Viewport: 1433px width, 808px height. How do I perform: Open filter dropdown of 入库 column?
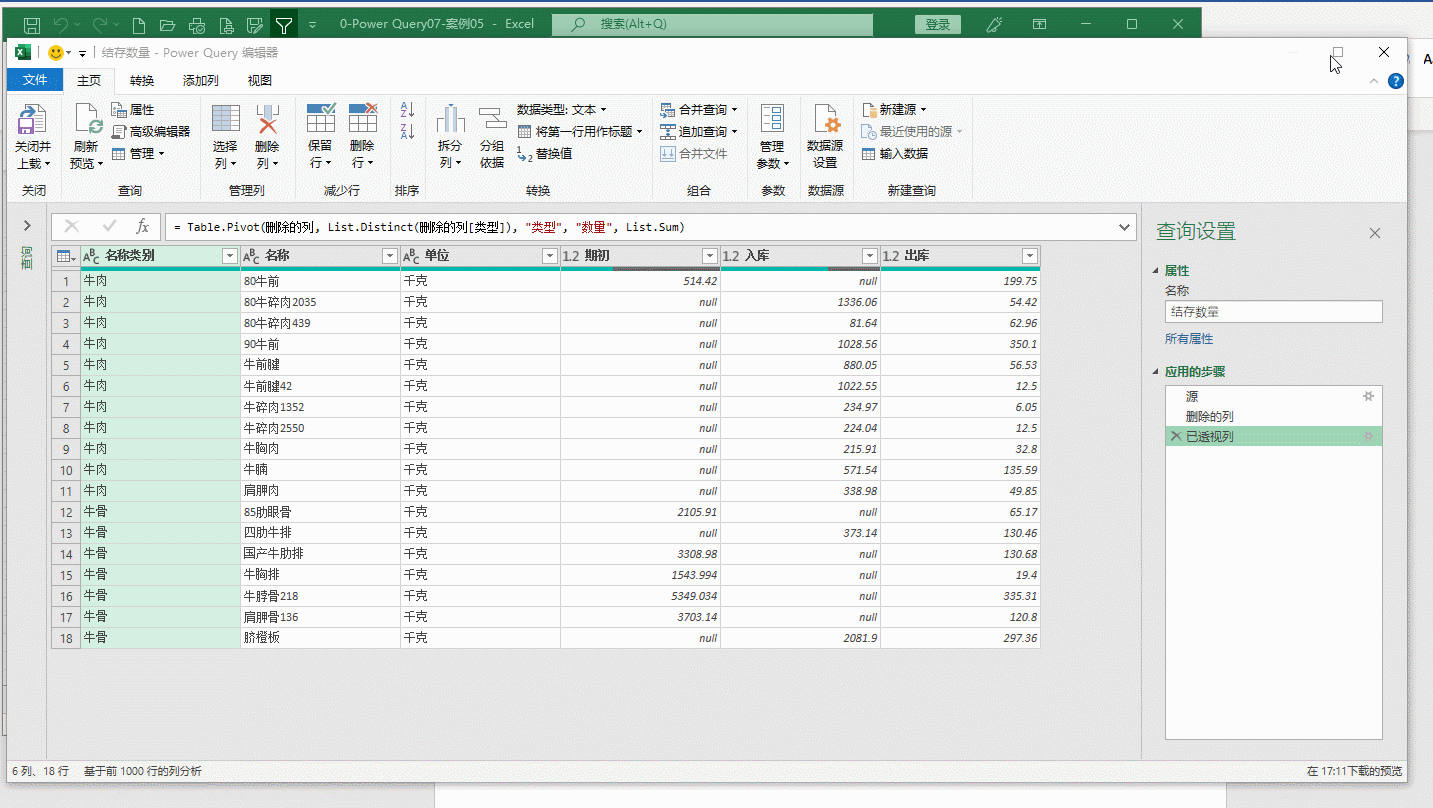(x=869, y=257)
